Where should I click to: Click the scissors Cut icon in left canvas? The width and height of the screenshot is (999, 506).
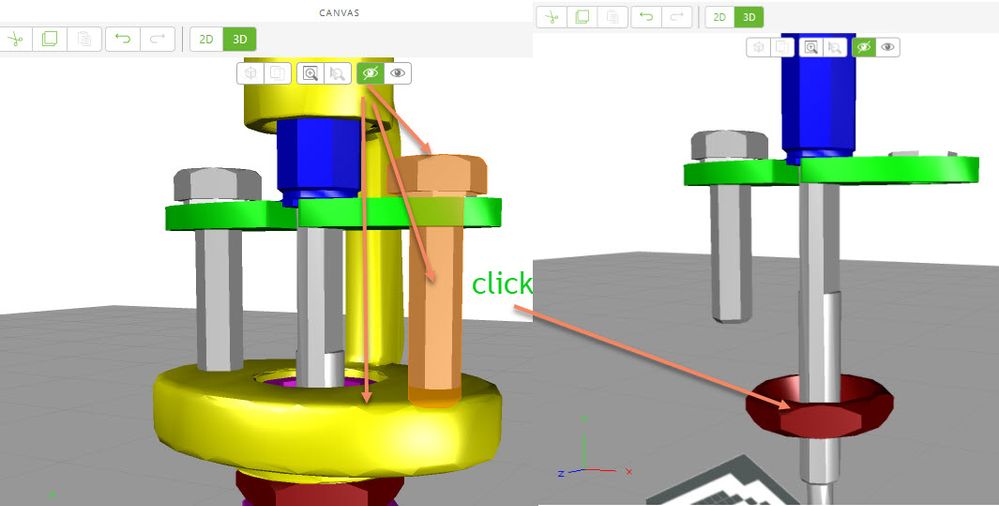tap(15, 40)
